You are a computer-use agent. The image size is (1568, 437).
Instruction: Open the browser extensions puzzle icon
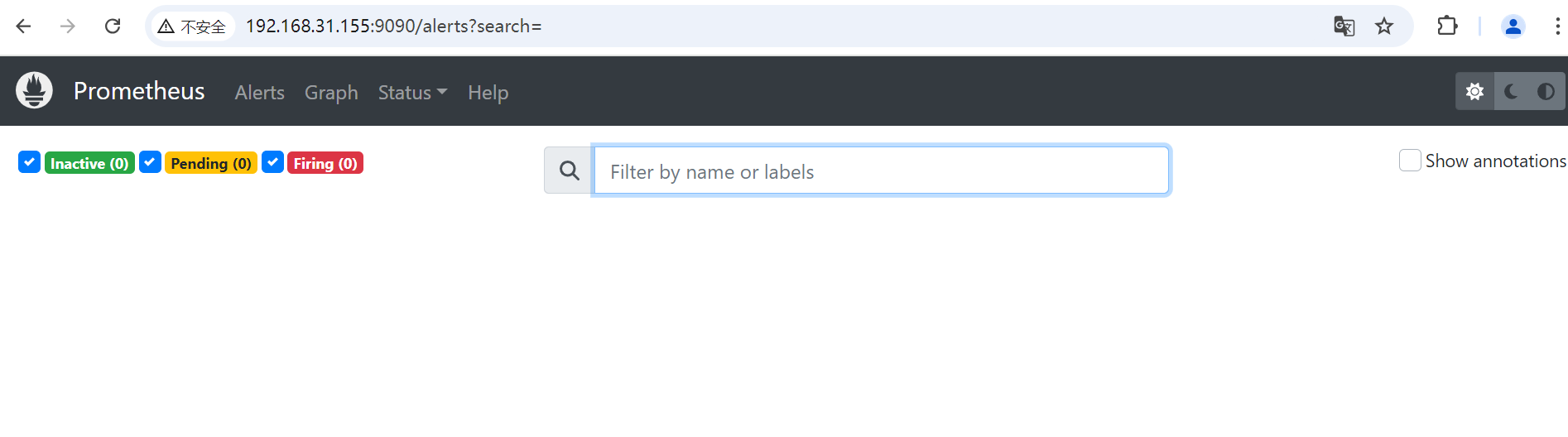(1447, 26)
